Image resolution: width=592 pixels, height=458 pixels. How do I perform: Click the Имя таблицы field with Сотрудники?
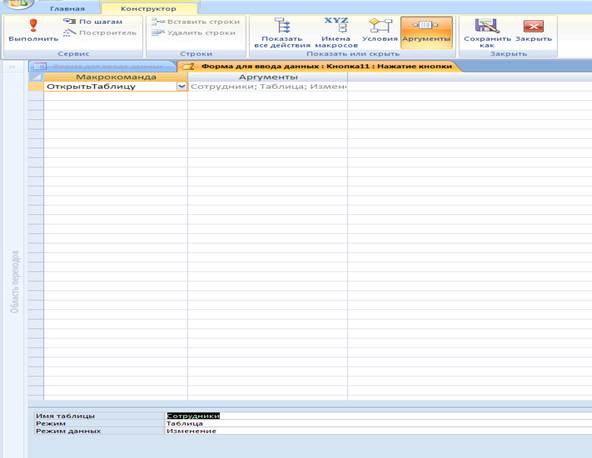378,416
